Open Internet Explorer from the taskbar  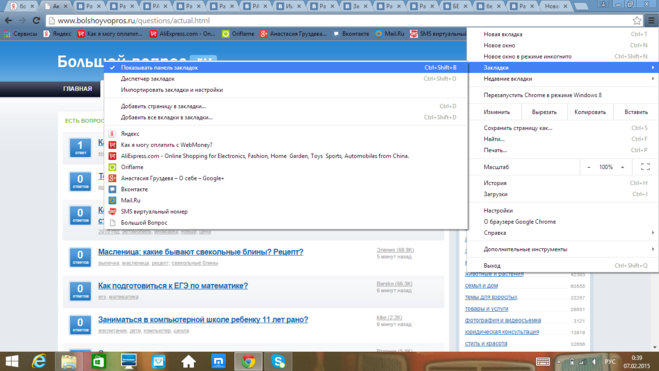click(39, 361)
